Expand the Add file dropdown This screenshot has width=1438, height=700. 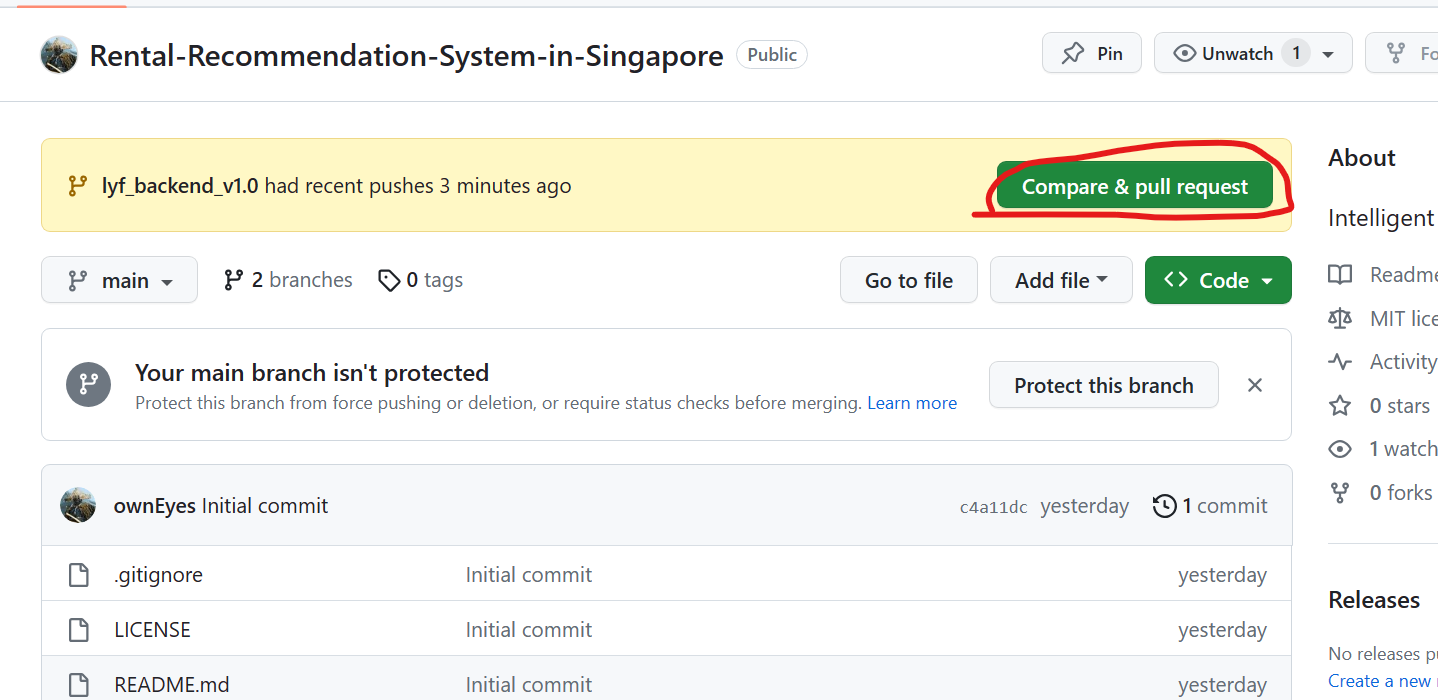pyautogui.click(x=1061, y=280)
